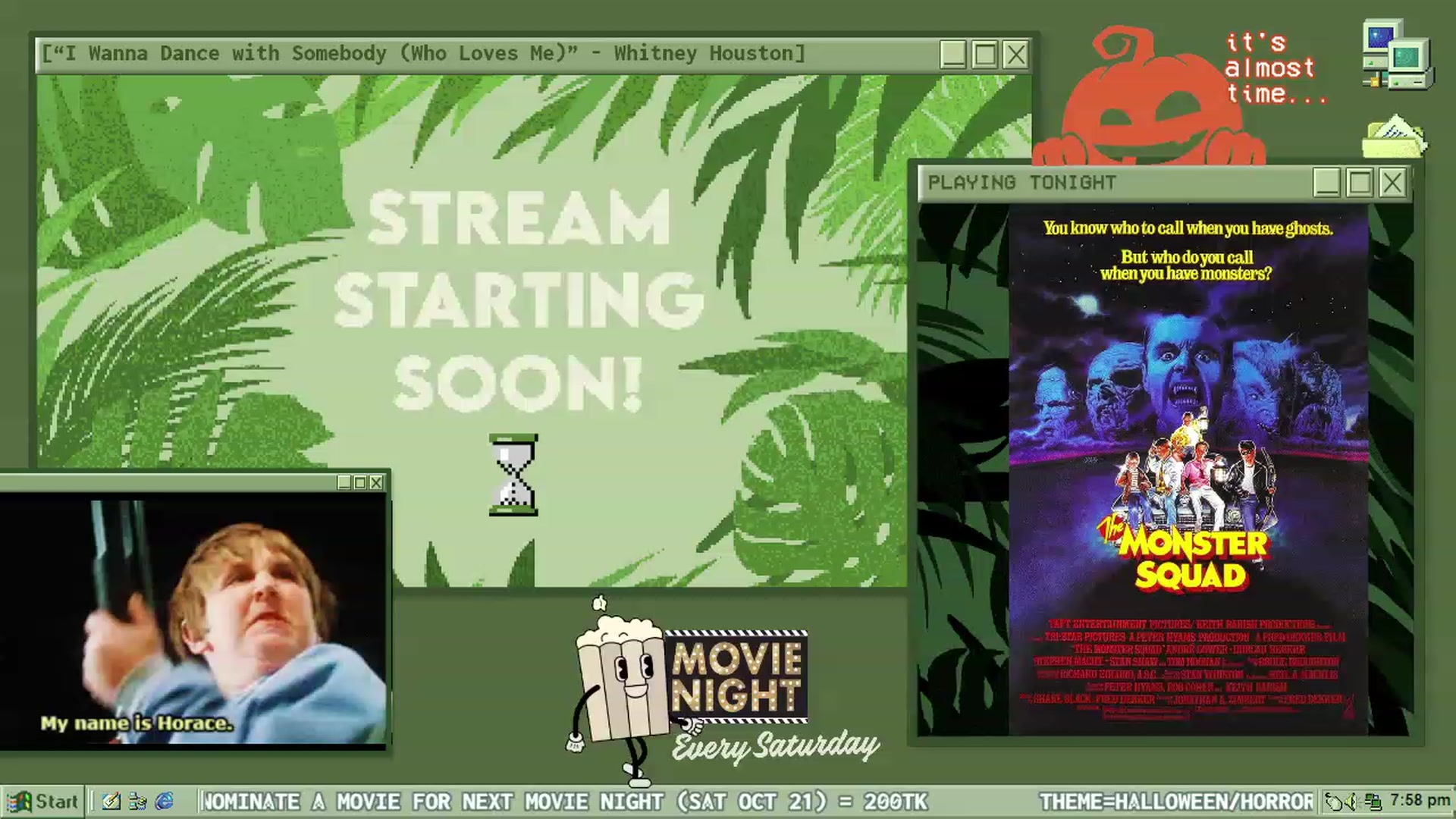Minimize the Whitney Houston song window

click(x=953, y=55)
